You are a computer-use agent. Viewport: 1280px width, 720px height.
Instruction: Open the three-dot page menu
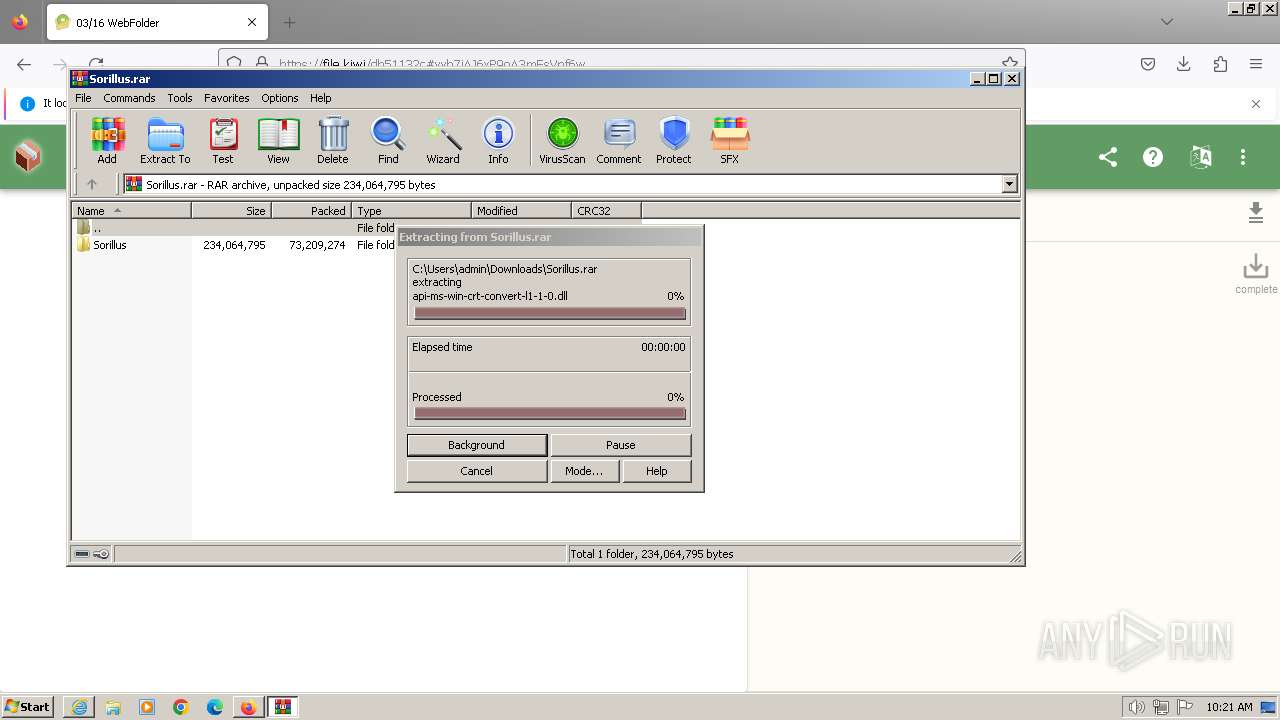pyautogui.click(x=1243, y=157)
